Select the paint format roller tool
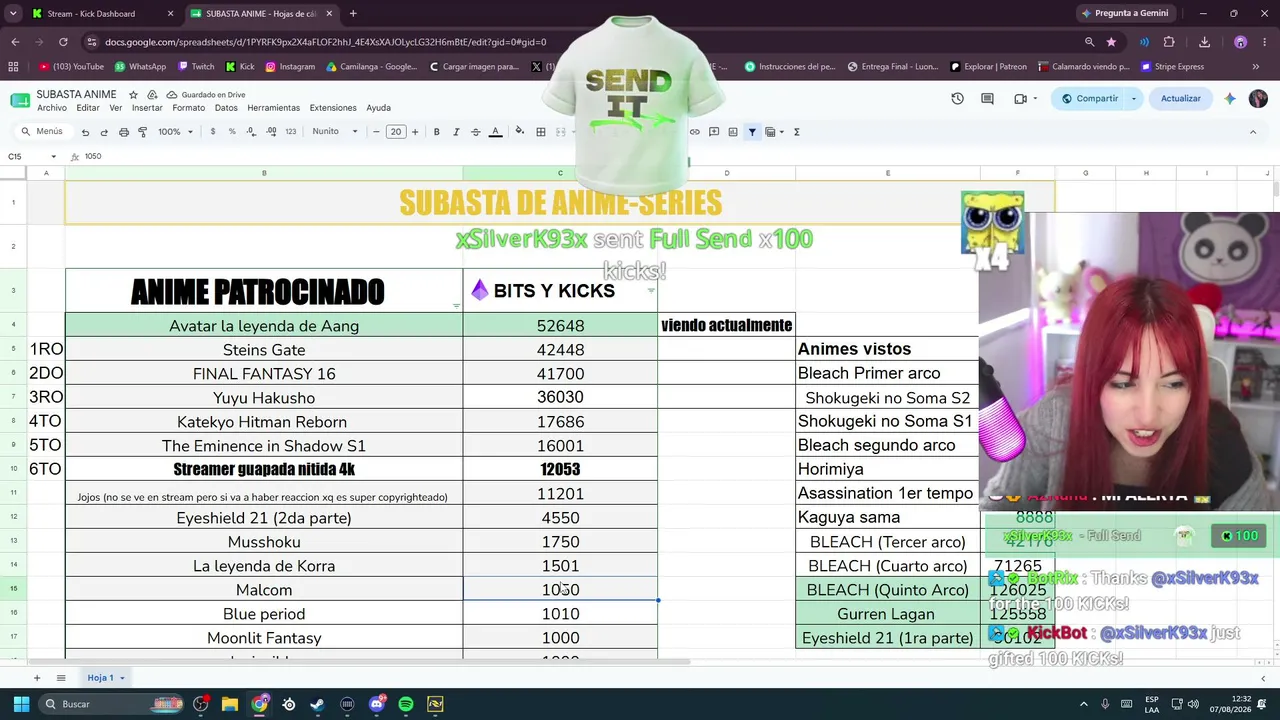The image size is (1280, 720). tap(142, 132)
